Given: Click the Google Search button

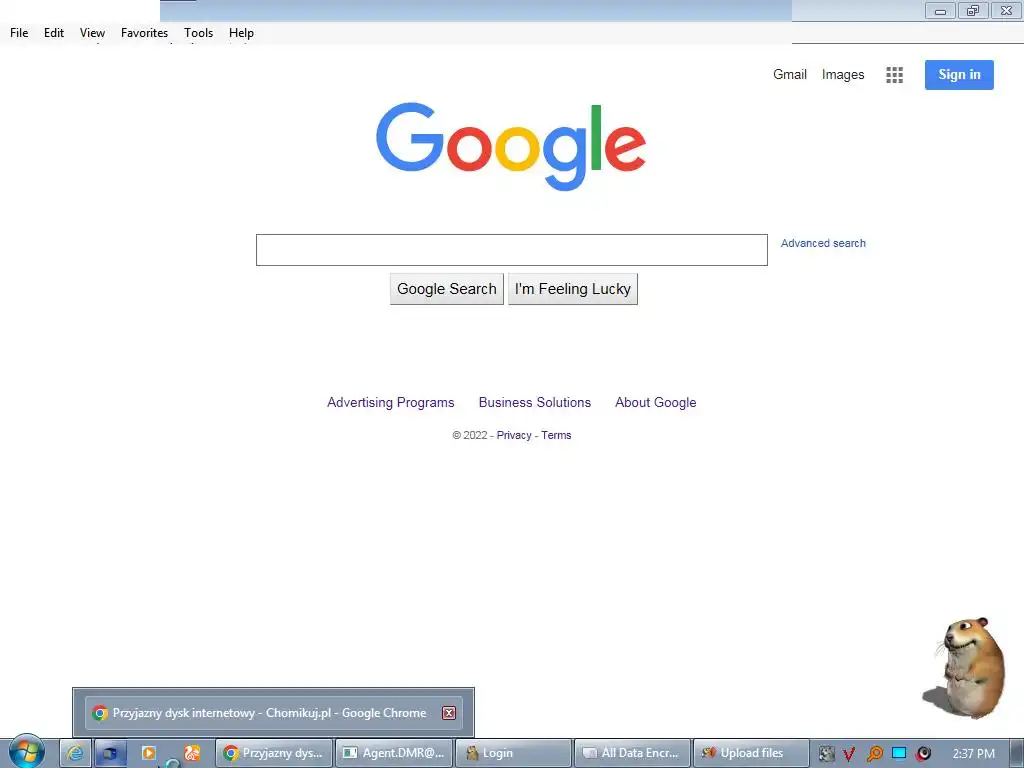Looking at the screenshot, I should (x=447, y=289).
